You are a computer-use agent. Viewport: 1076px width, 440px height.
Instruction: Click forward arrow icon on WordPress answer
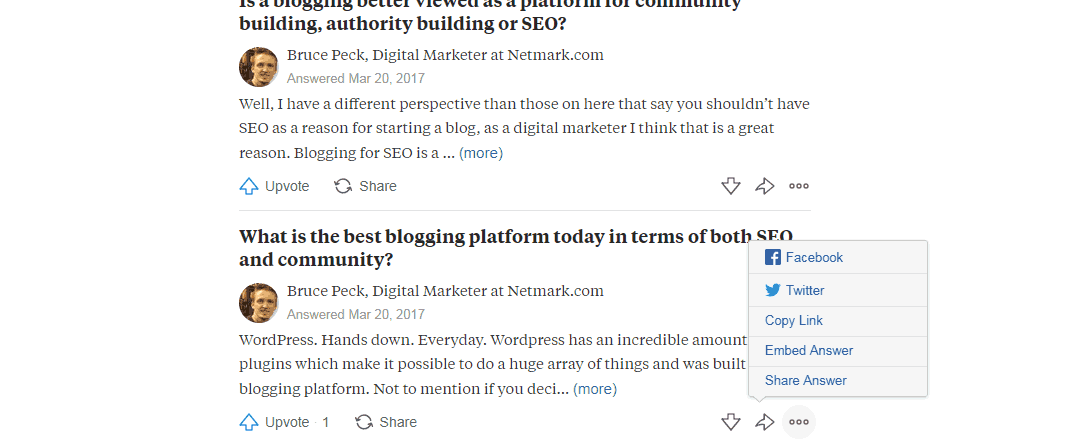tap(764, 422)
